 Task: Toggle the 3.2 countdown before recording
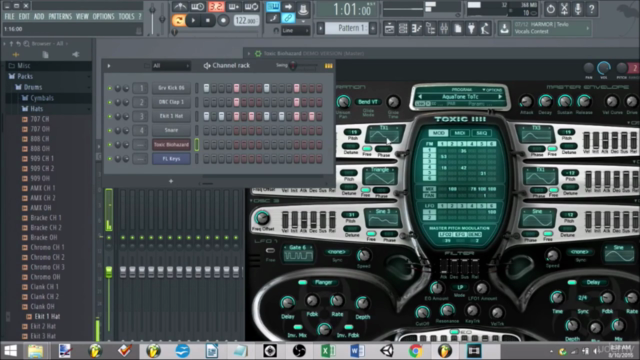click(x=216, y=7)
